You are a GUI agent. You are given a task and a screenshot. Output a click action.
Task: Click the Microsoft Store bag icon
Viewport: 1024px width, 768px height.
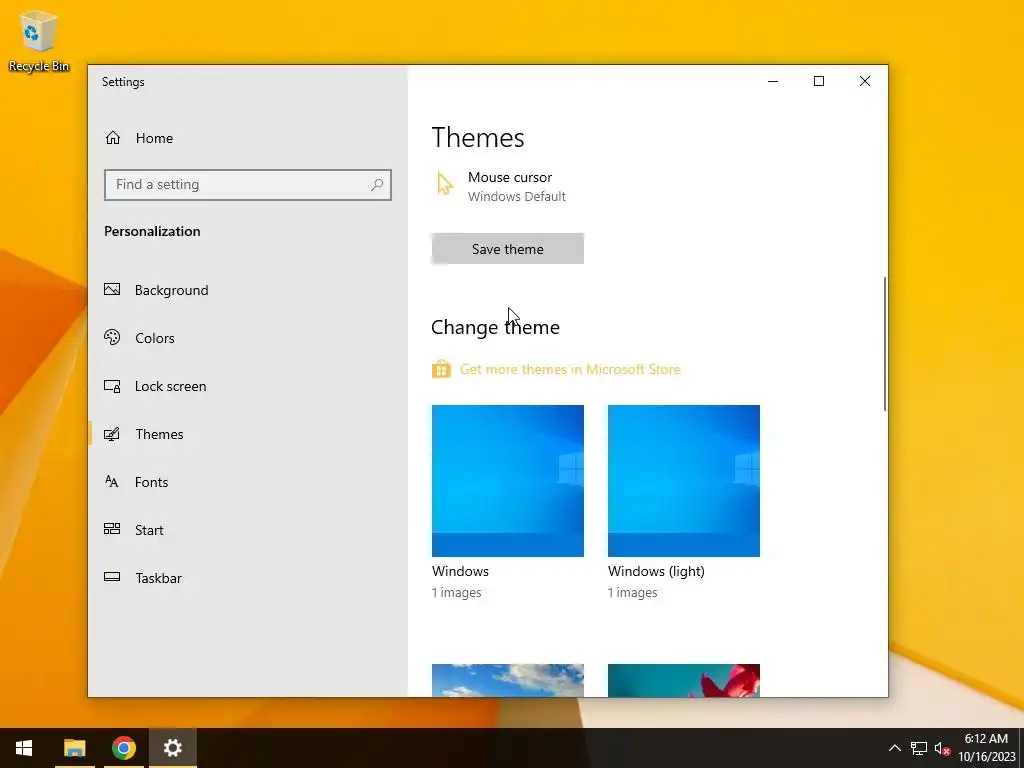[441, 369]
